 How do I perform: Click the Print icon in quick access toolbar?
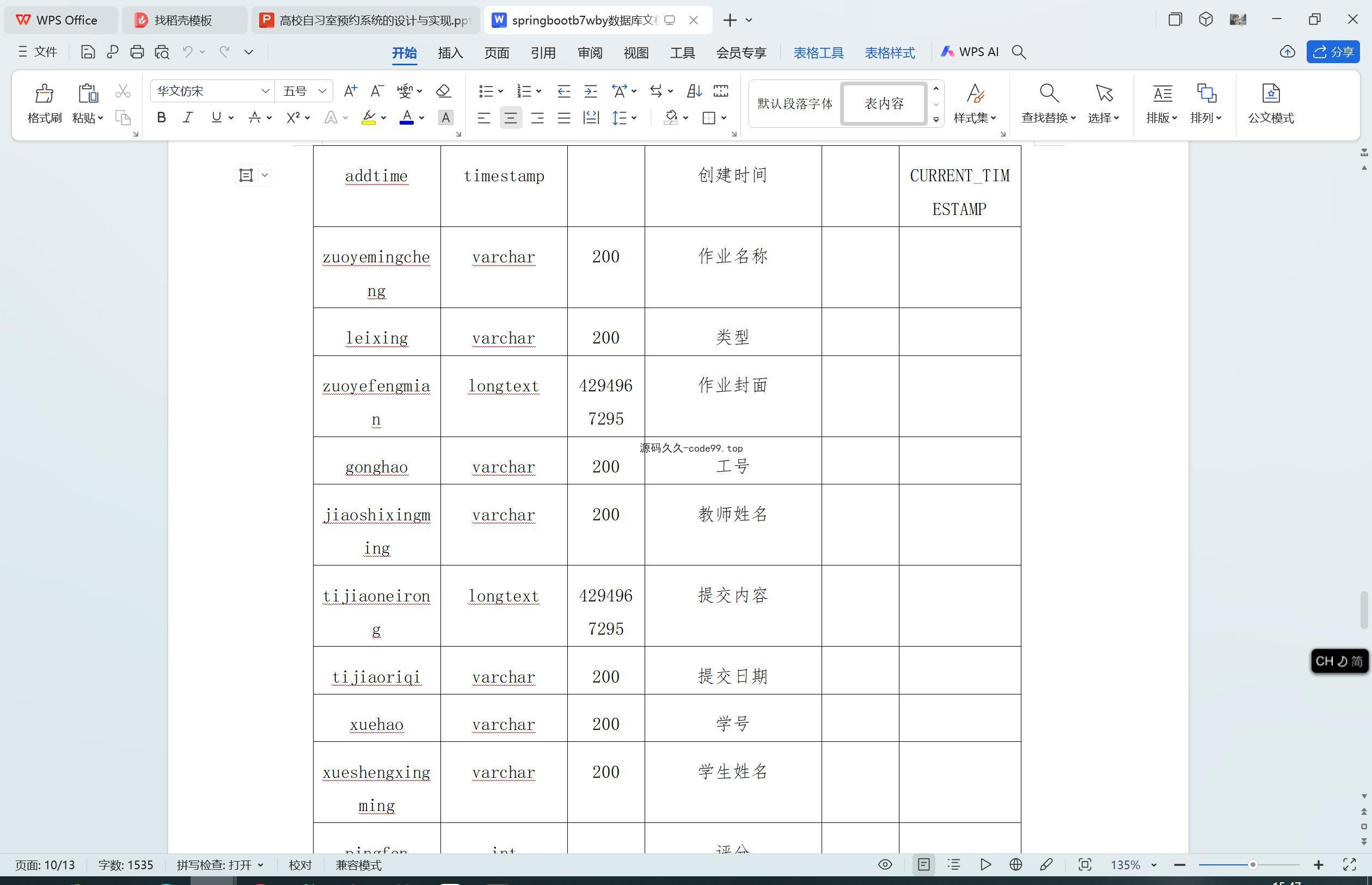click(137, 52)
